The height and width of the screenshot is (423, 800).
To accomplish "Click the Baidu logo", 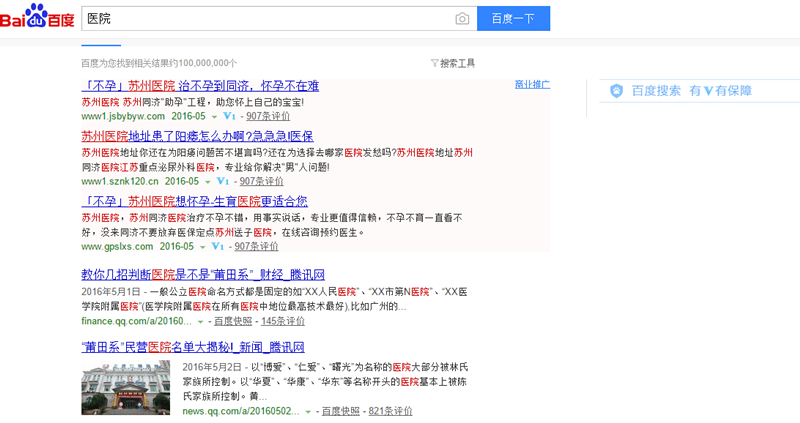I will pos(37,16).
